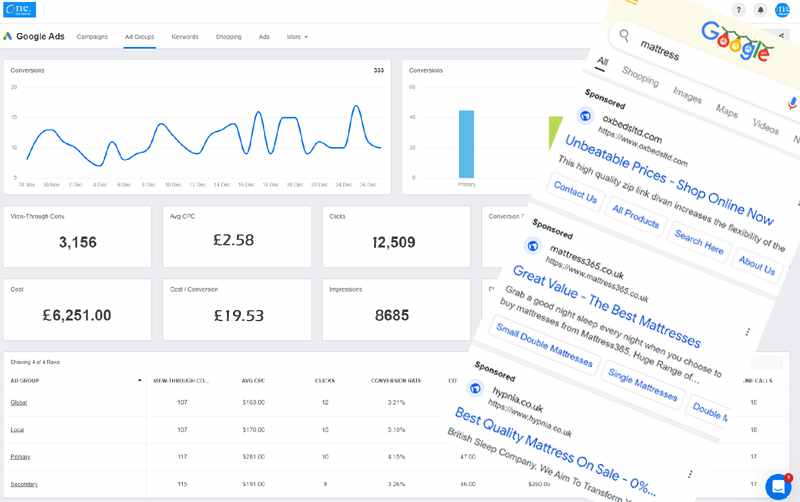Click the Contact Us sitelink button
Screen dimensions: 800x502
pos(576,192)
